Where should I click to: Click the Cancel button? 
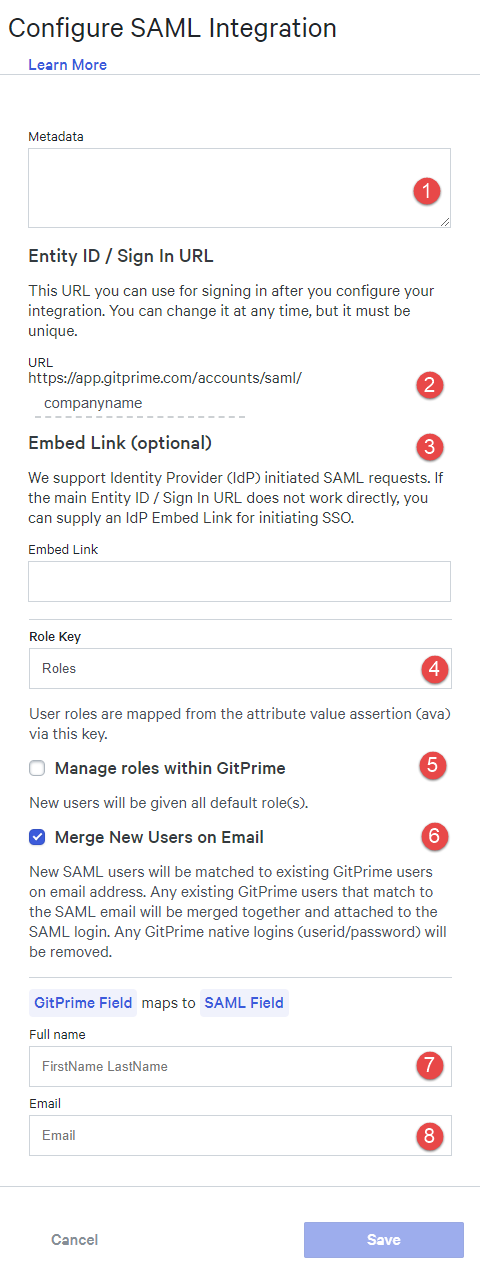(75, 1240)
